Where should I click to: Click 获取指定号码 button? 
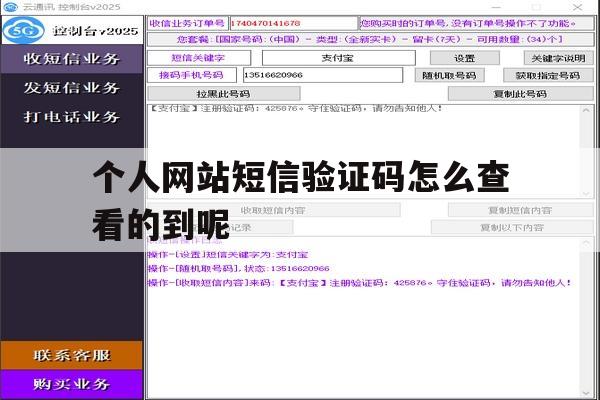click(x=548, y=75)
